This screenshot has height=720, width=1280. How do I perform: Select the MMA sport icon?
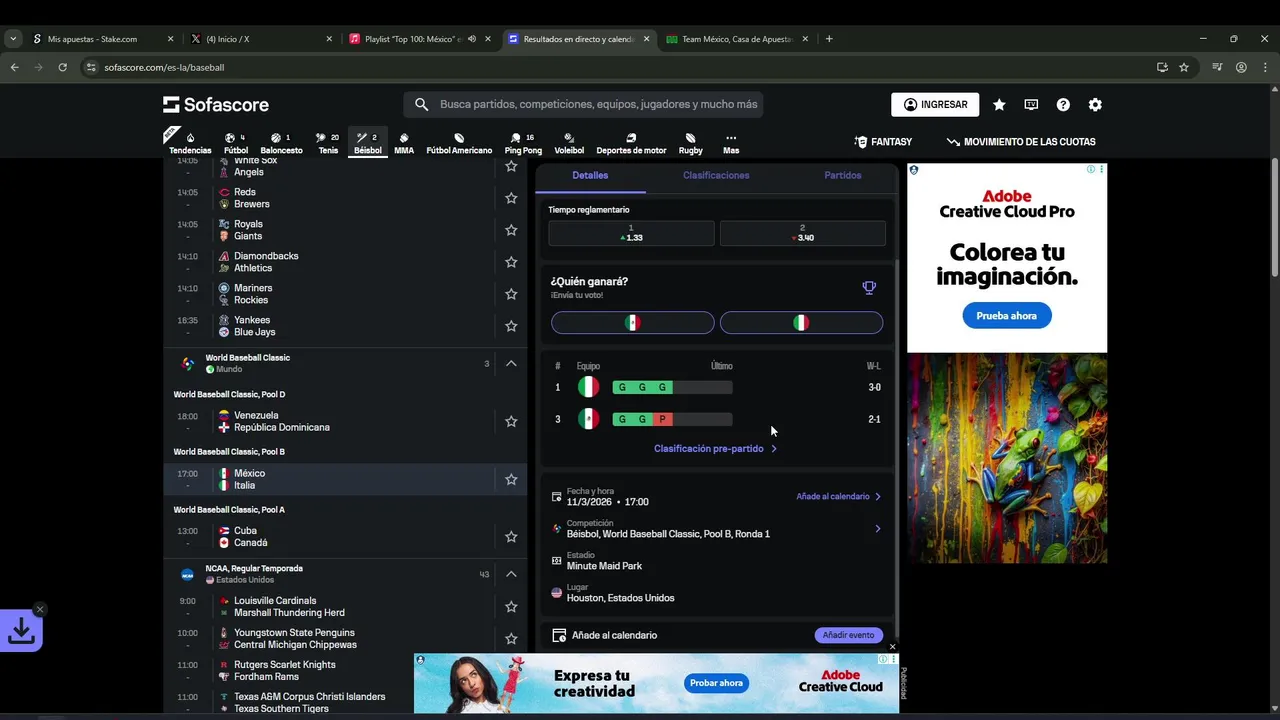[x=404, y=144]
